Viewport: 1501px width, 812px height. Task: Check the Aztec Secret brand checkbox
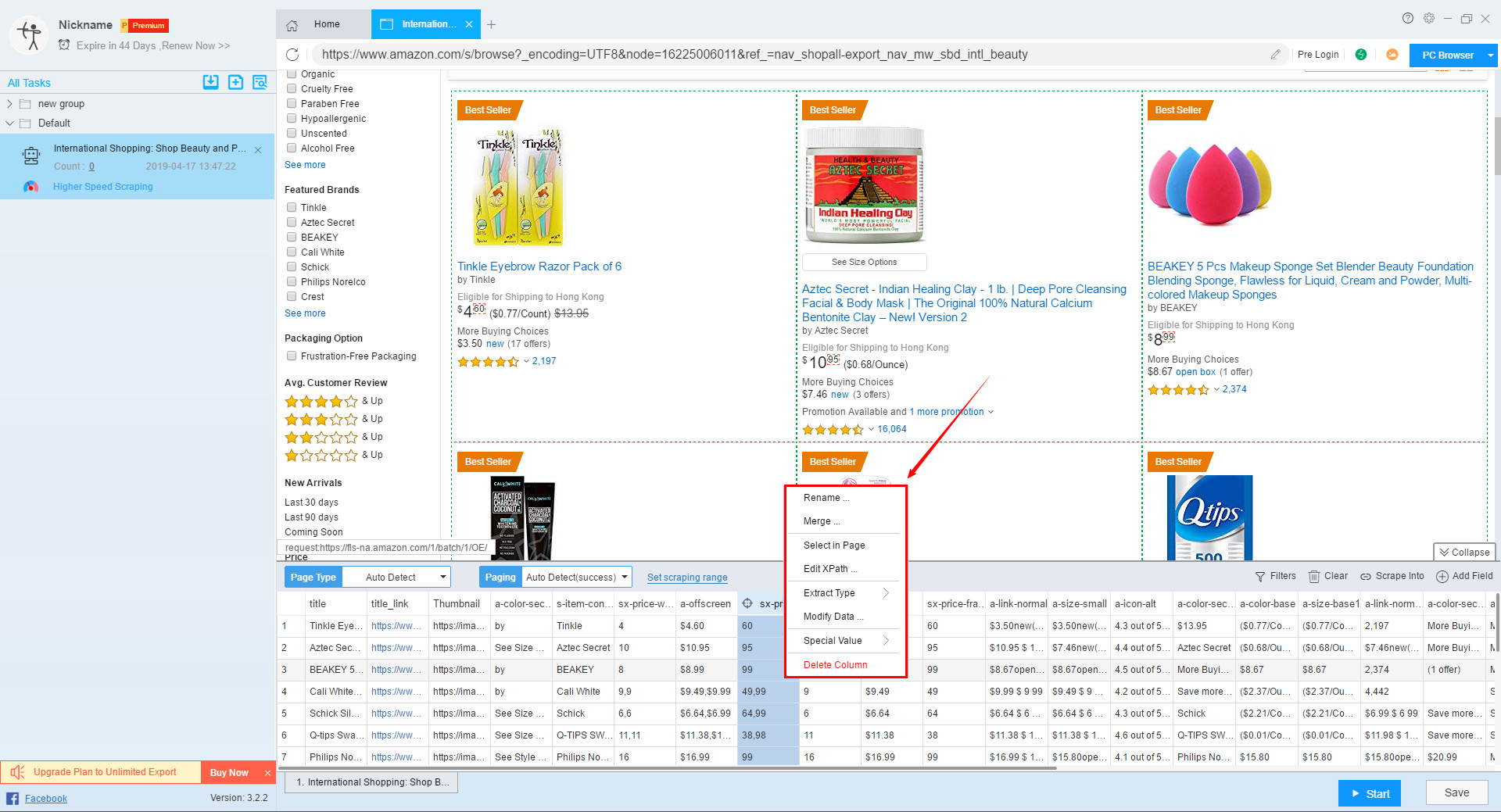[x=292, y=222]
